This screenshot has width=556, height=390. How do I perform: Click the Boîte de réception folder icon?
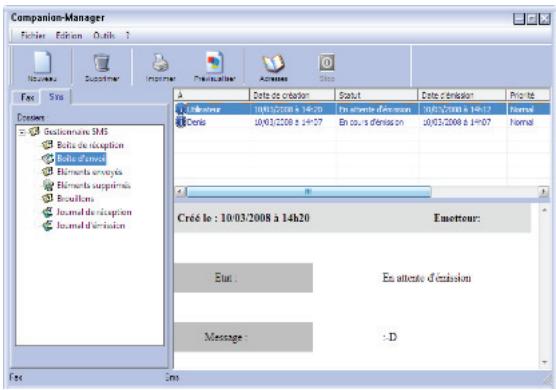[x=47, y=145]
